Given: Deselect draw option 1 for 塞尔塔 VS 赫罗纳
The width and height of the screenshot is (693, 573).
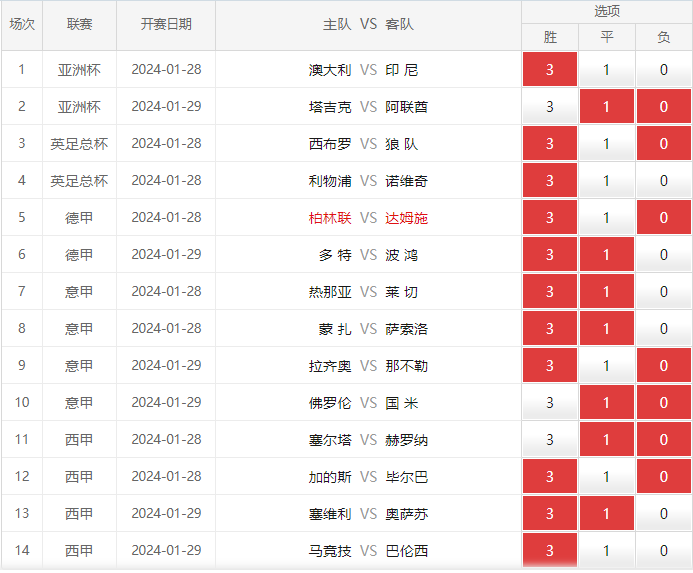Looking at the screenshot, I should 606,439.
